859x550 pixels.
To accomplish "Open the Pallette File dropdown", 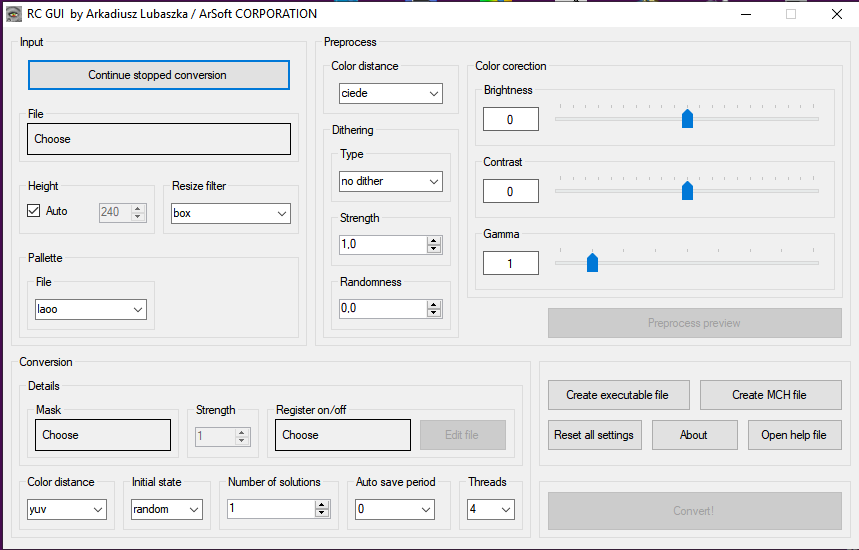I will coord(91,310).
